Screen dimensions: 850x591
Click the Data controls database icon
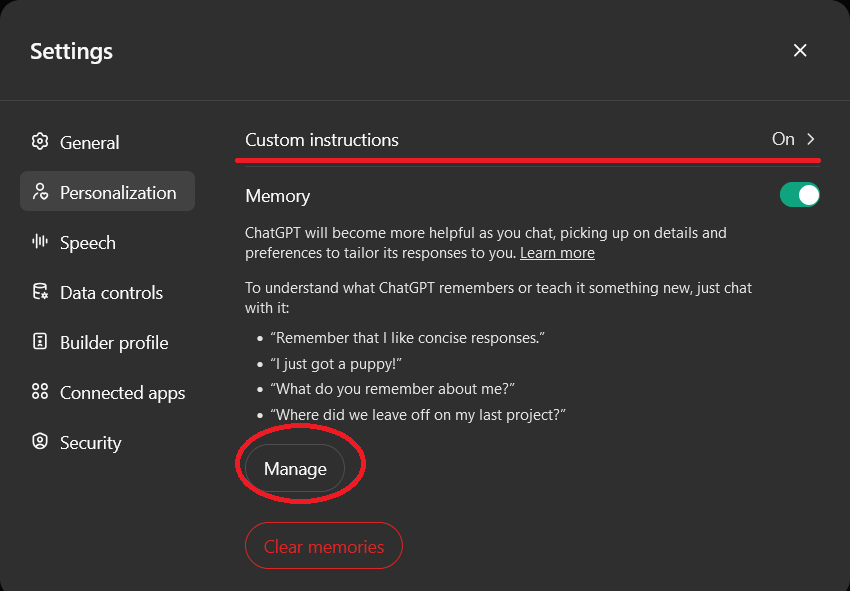[40, 292]
